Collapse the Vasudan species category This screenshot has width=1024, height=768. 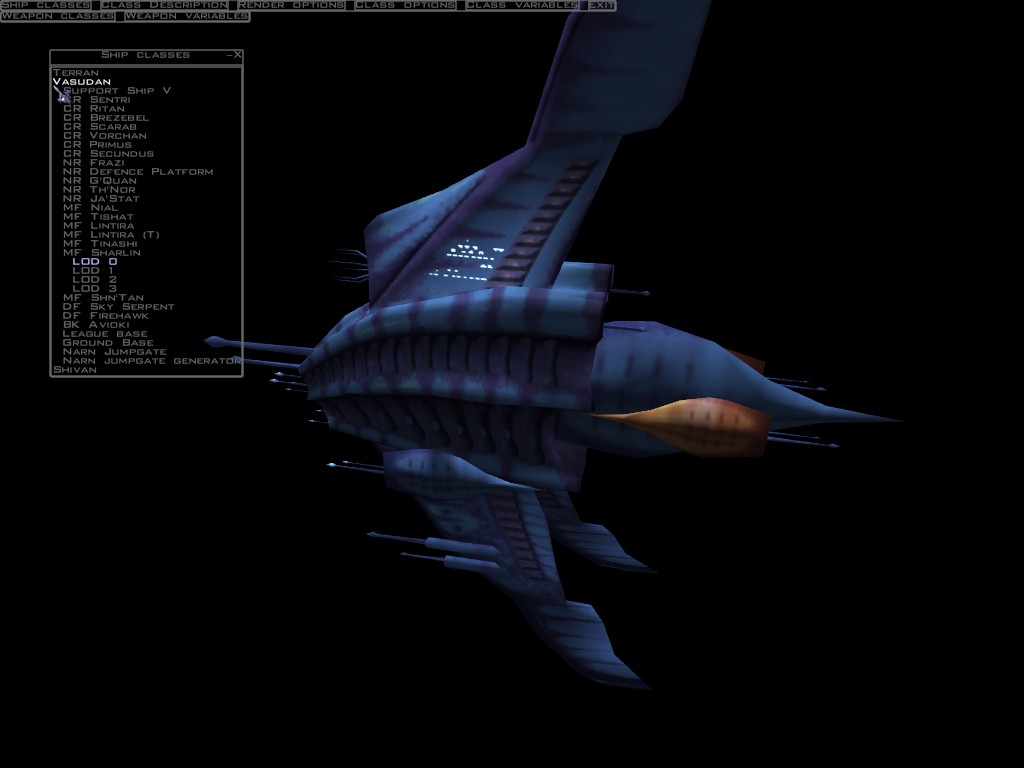click(82, 82)
